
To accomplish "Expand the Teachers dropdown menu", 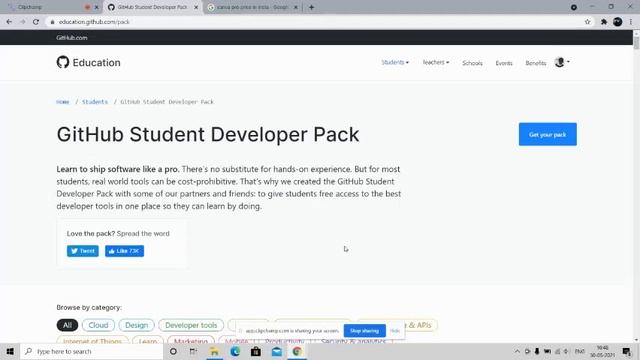I will (436, 62).
